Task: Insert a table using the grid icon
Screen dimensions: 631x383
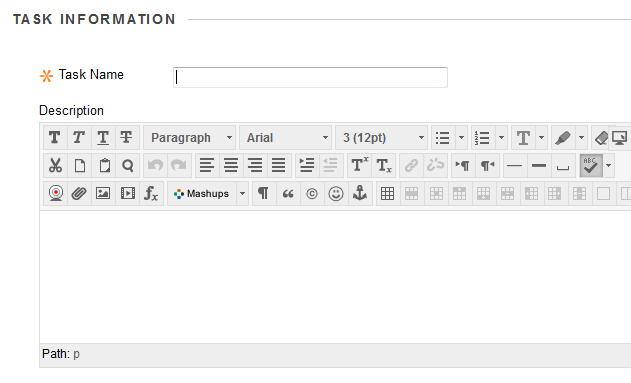Action: (x=388, y=194)
